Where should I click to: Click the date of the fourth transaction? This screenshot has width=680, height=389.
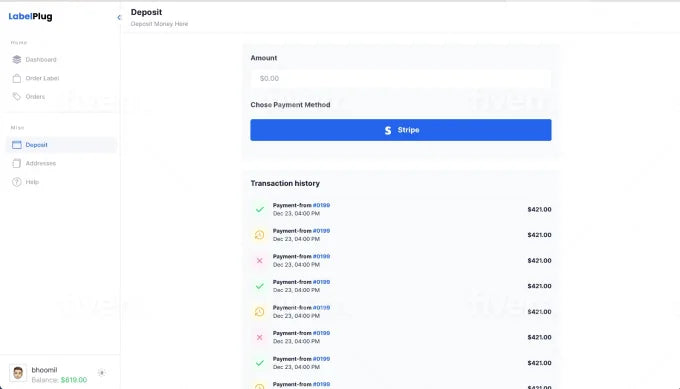pos(296,290)
